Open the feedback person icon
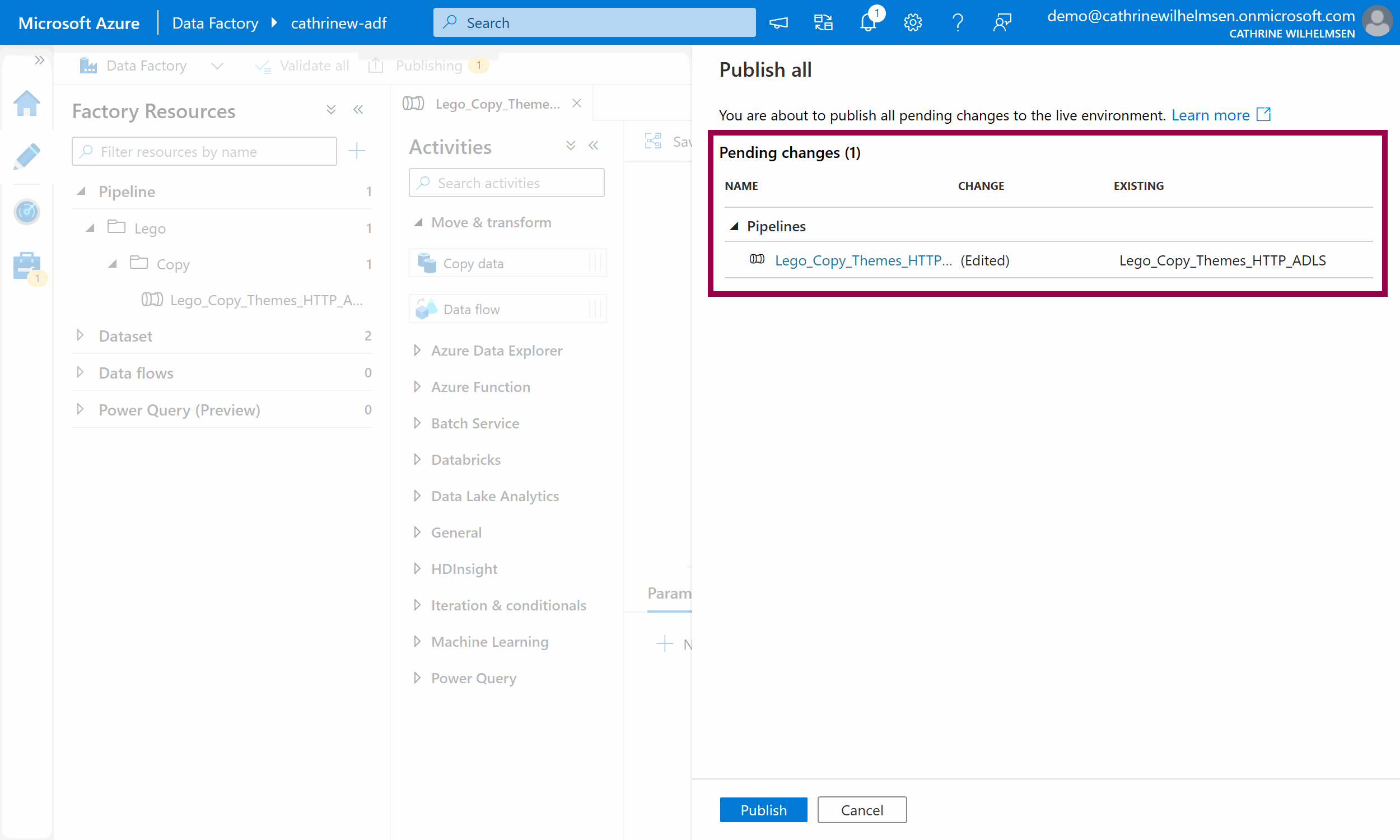 [x=1002, y=22]
